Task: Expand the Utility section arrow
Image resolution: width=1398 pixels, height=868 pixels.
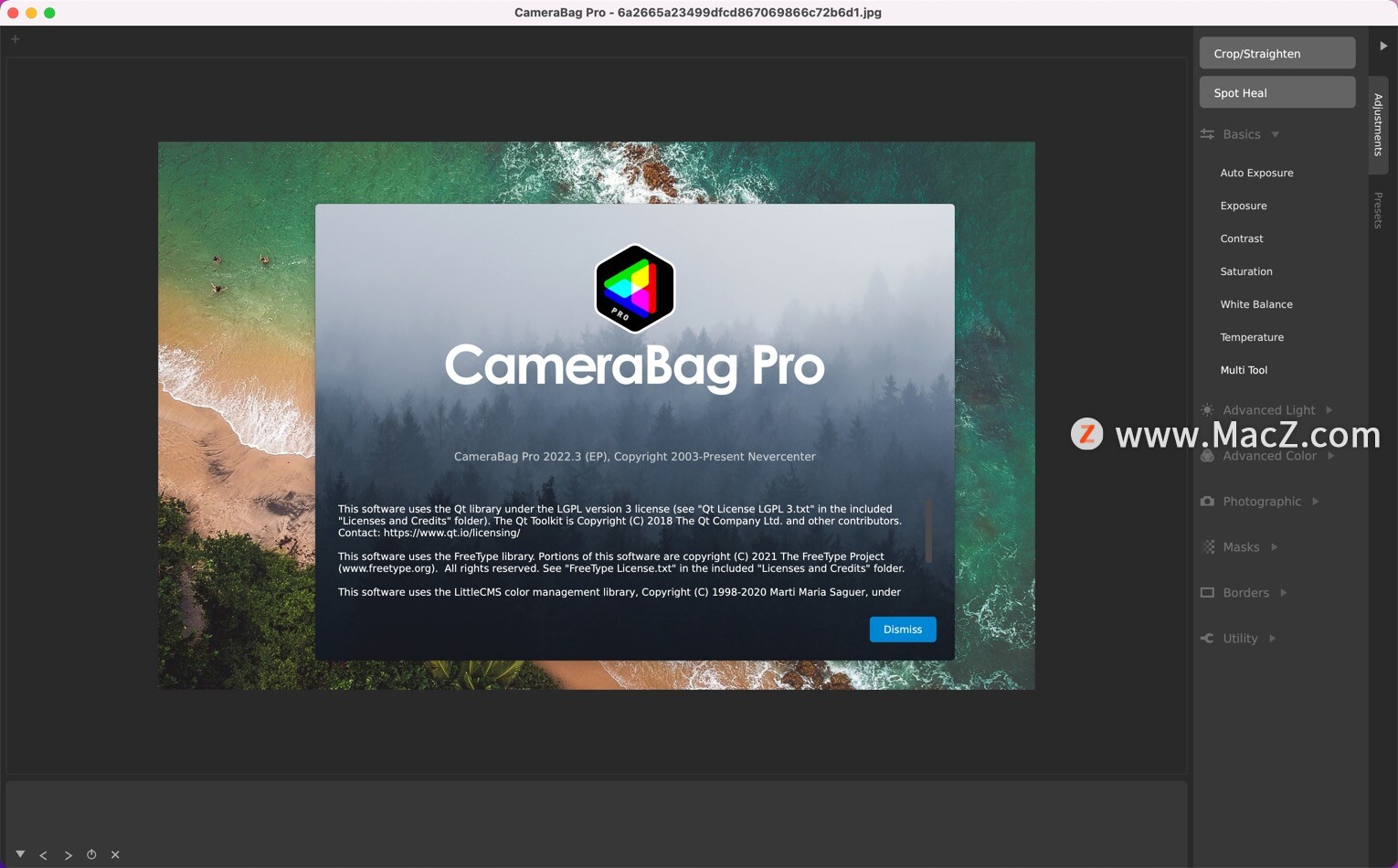Action: pos(1272,639)
